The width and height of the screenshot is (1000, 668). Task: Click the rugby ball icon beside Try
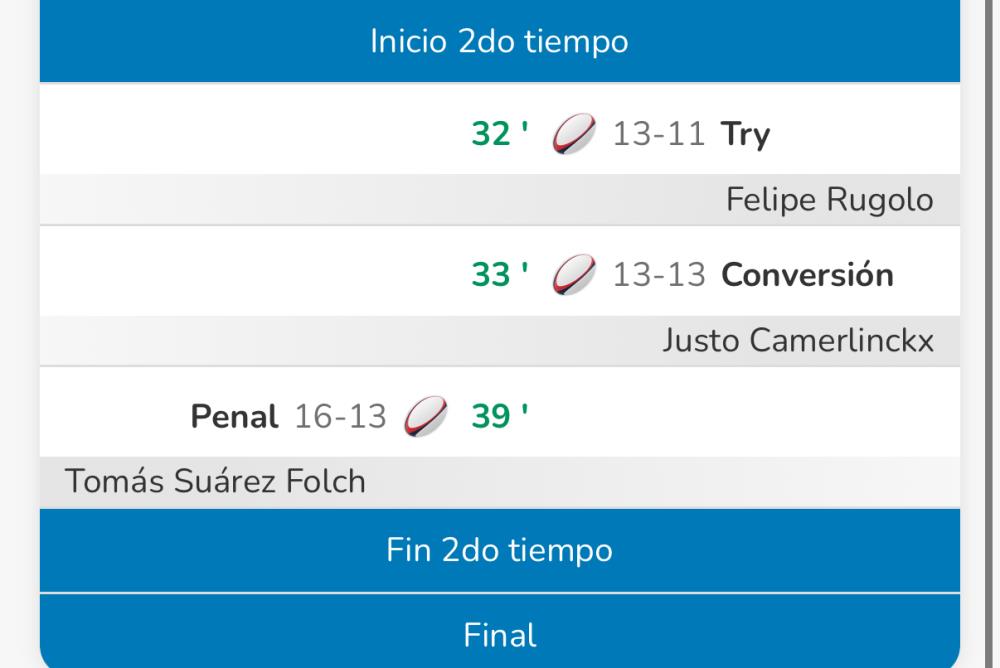tap(574, 135)
